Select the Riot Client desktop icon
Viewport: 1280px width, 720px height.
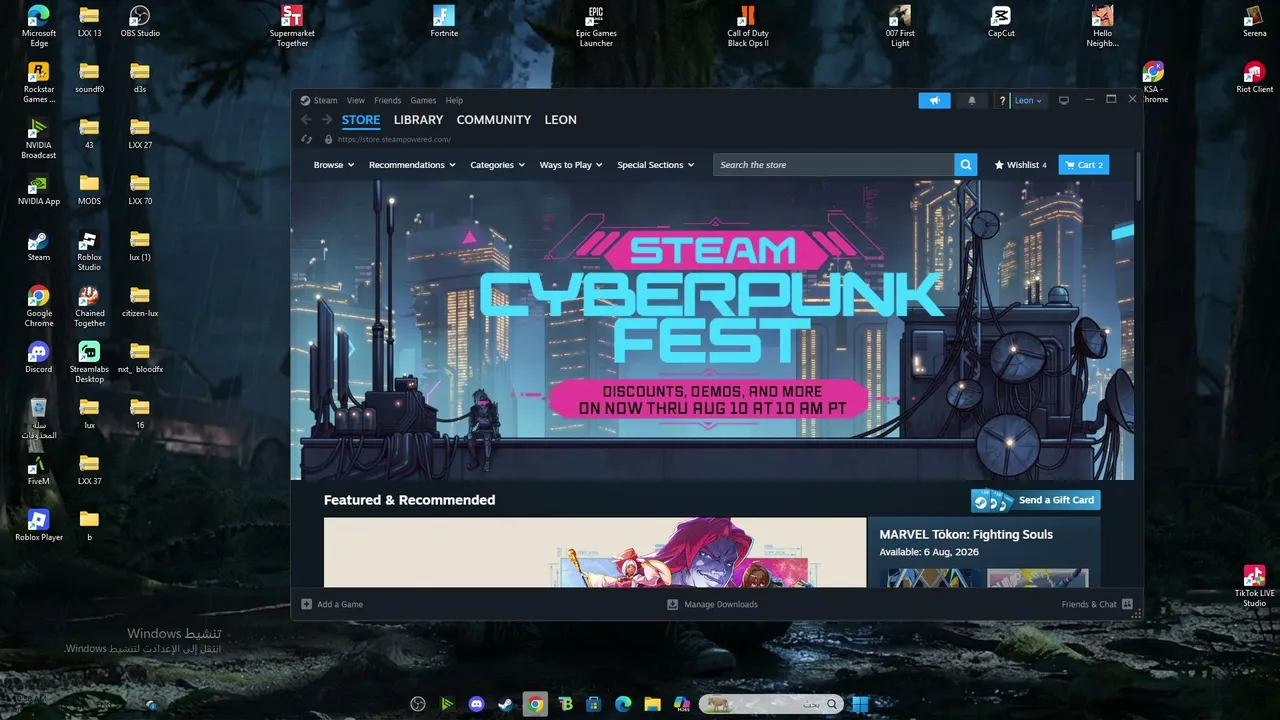click(x=1254, y=78)
